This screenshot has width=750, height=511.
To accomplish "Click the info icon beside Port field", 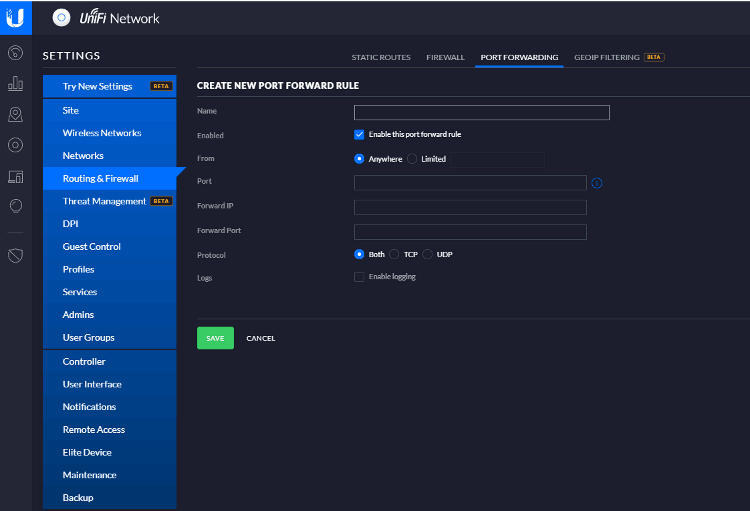I will pos(597,183).
